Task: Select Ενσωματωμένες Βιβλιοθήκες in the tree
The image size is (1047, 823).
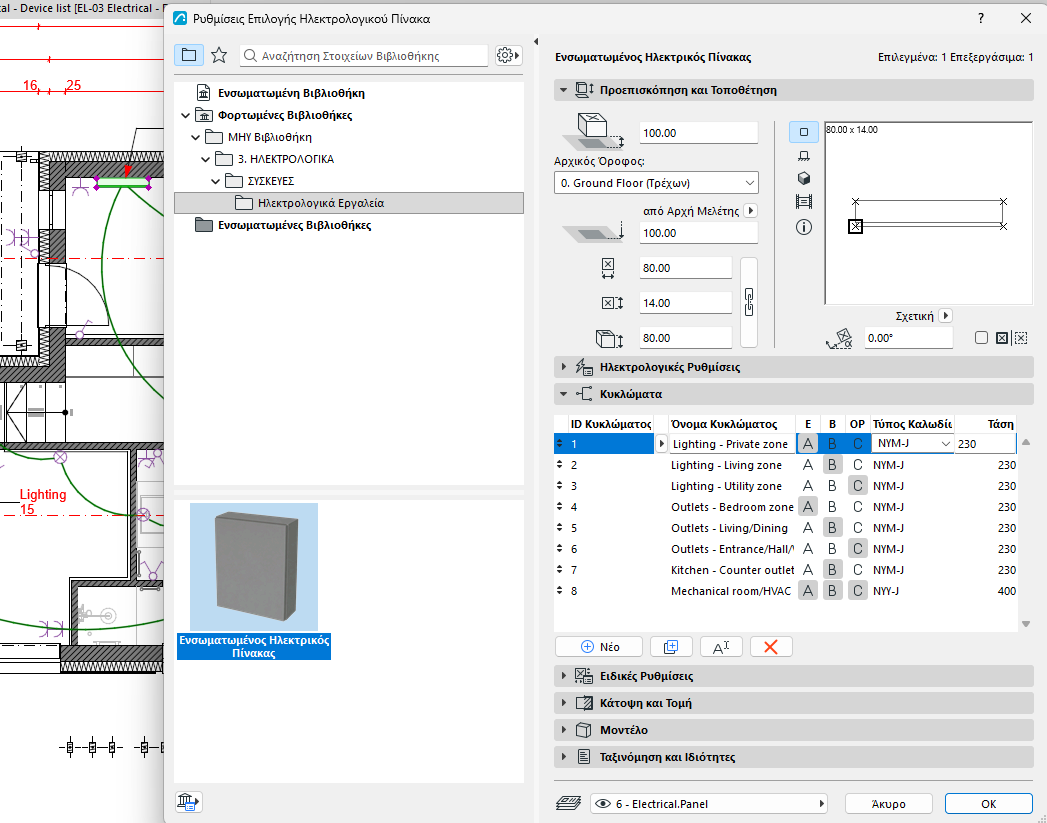Action: 294,225
